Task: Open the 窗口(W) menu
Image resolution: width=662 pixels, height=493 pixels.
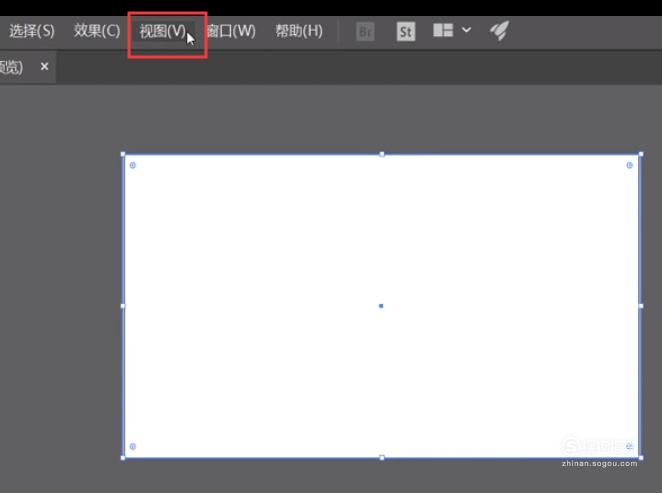Action: (231, 31)
